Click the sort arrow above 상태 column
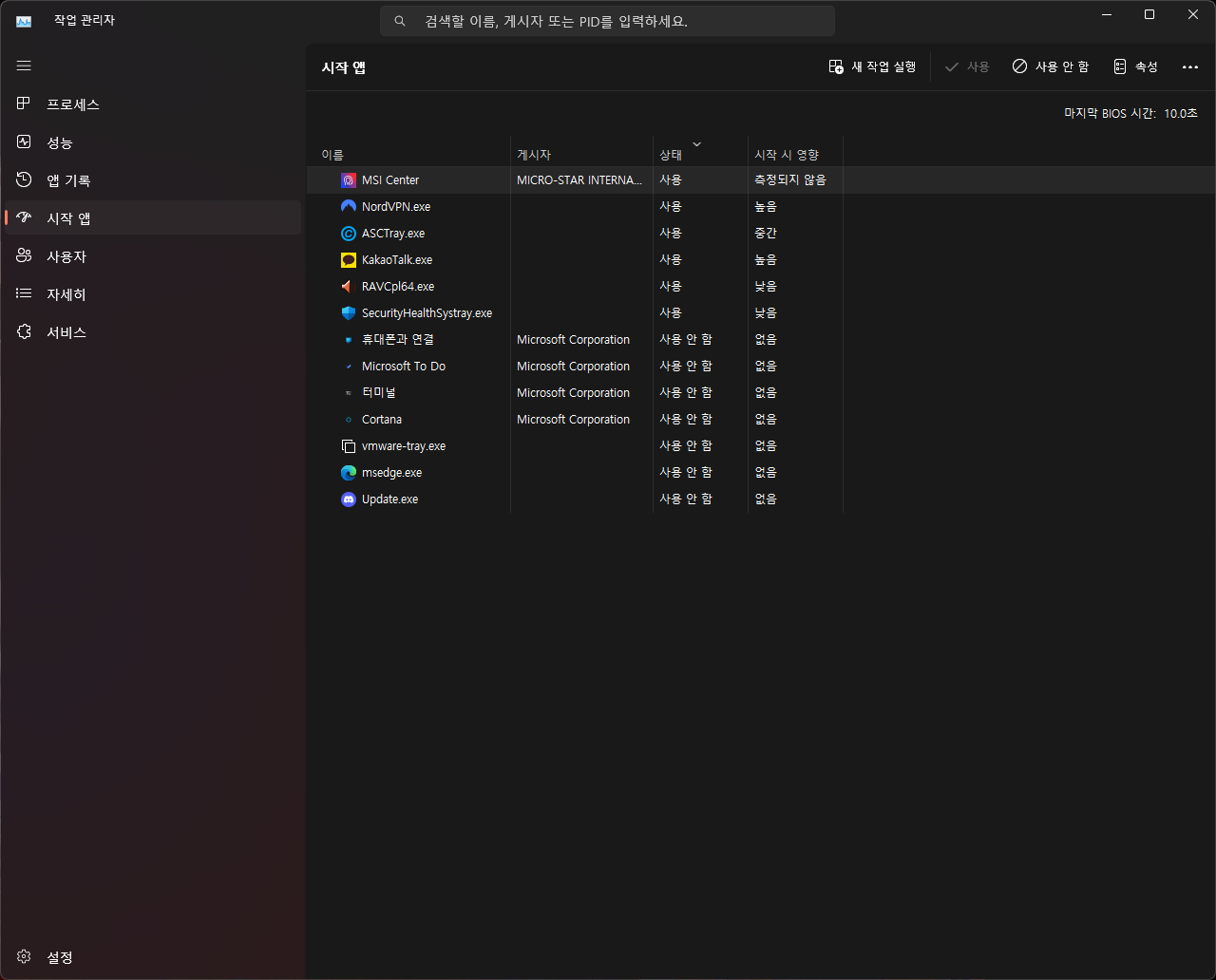 coord(697,144)
